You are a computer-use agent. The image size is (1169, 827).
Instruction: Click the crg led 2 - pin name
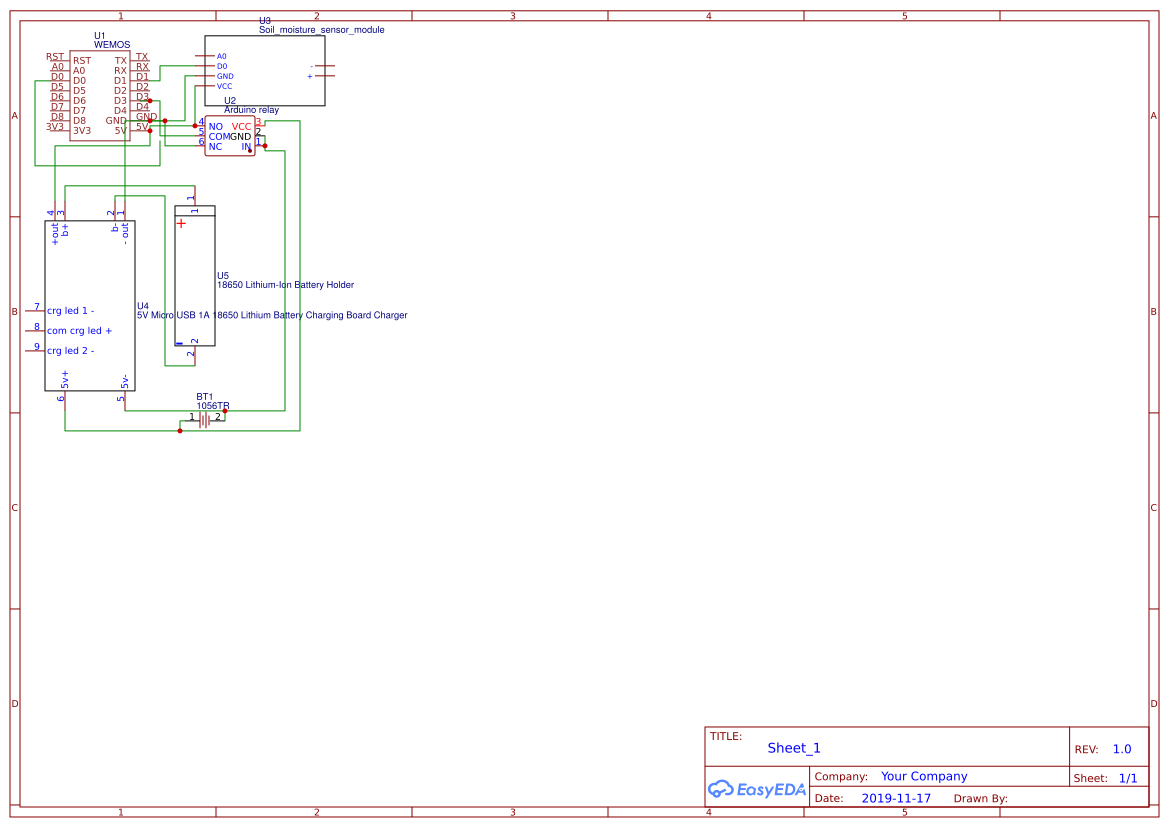pos(71,351)
